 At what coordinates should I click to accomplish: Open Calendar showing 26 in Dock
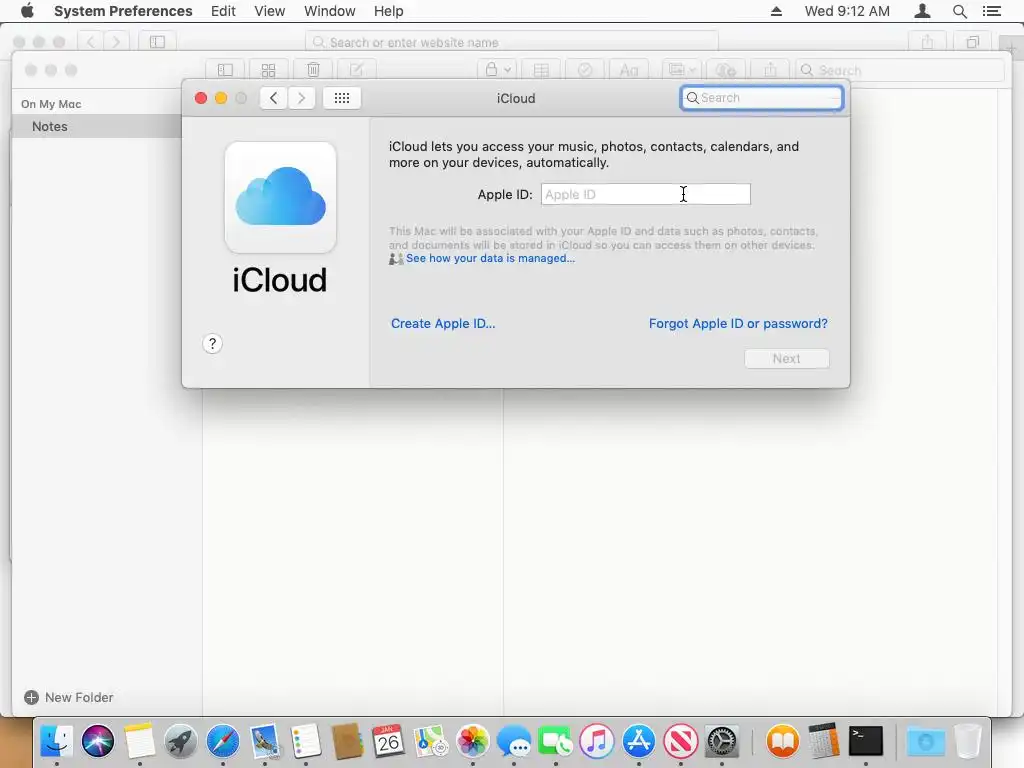(389, 741)
